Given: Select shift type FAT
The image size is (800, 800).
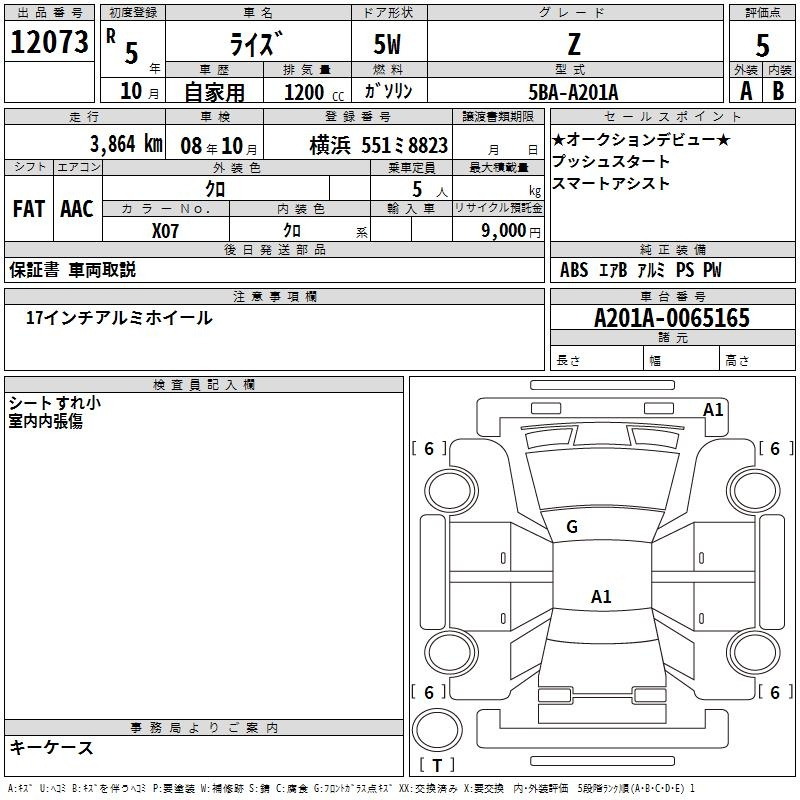Looking at the screenshot, I should (x=29, y=209).
